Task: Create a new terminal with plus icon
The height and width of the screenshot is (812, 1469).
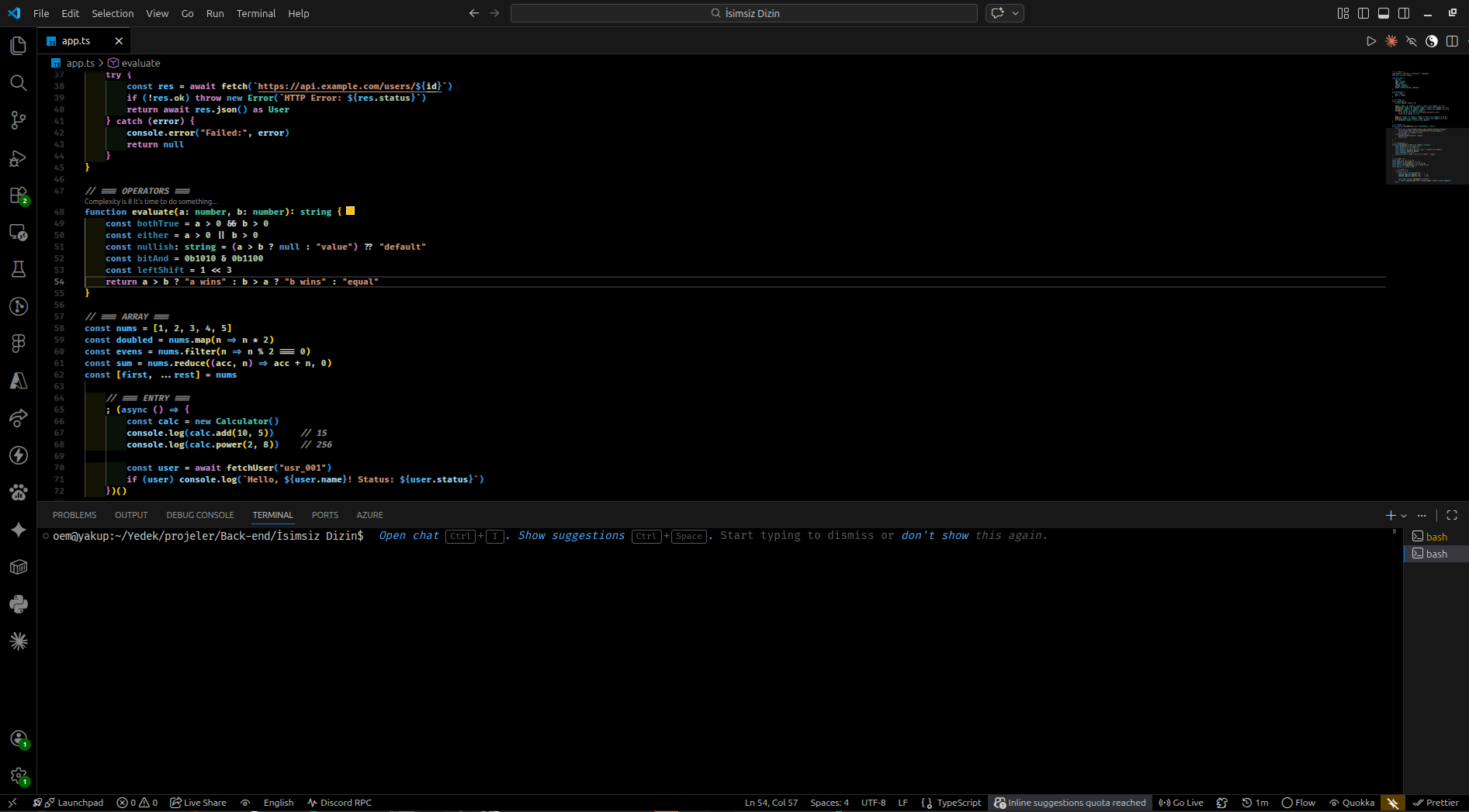Action: (1391, 515)
